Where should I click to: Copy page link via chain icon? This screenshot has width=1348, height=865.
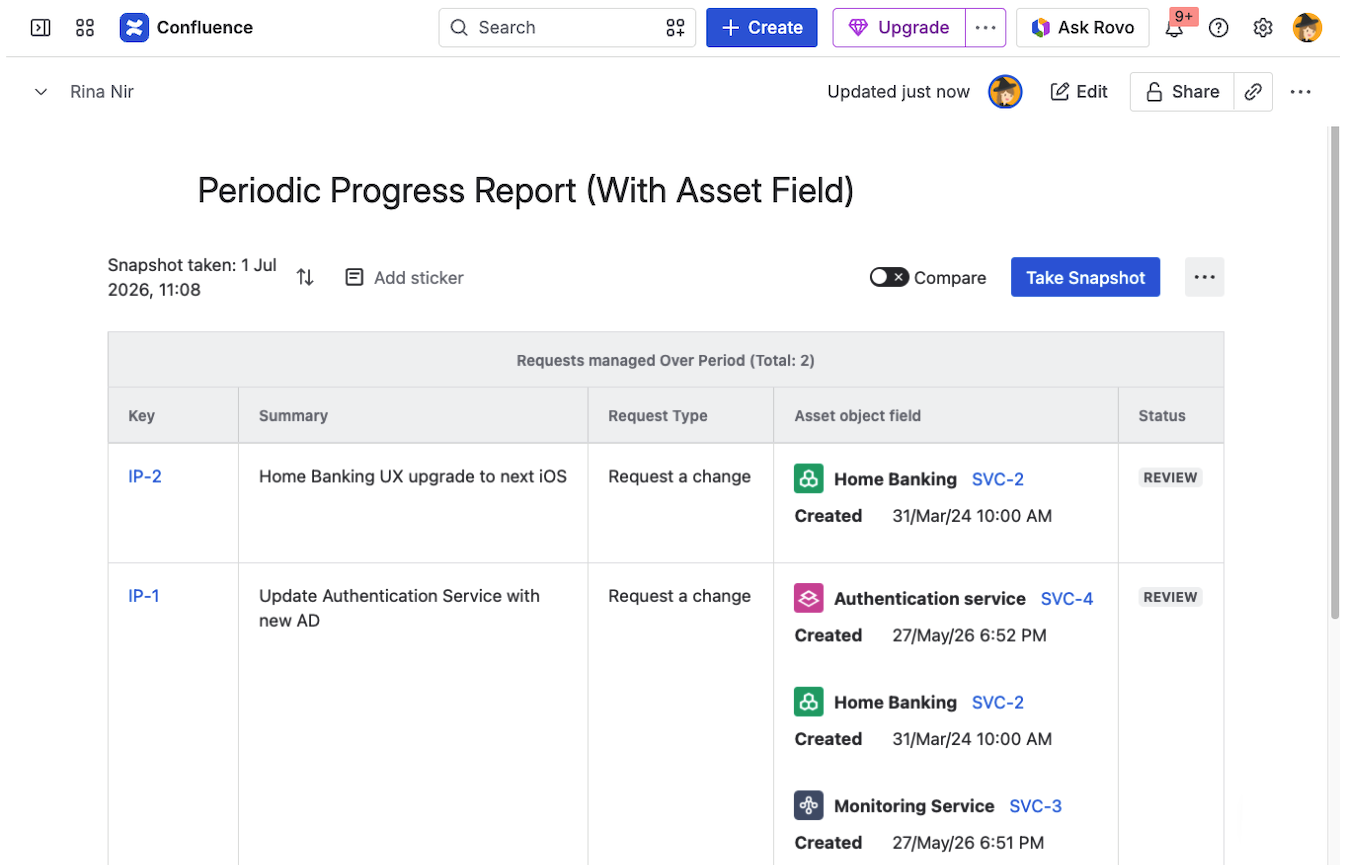(1253, 92)
